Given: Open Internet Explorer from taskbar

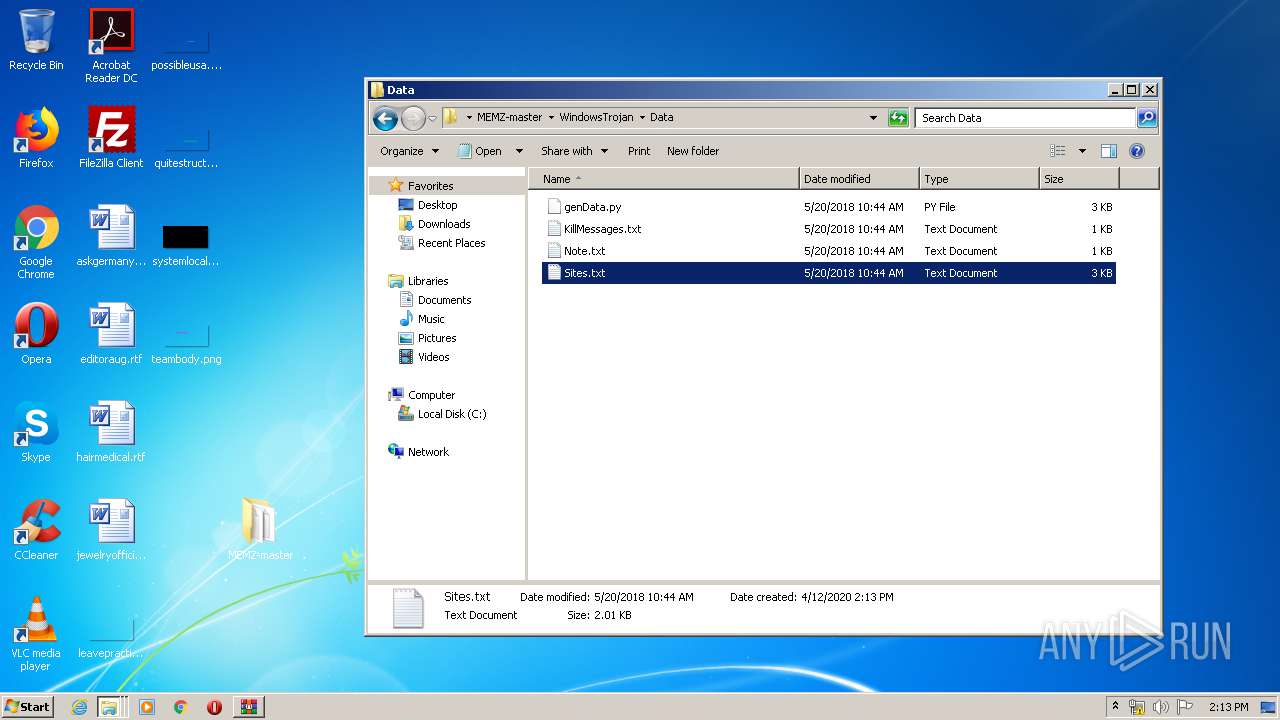Looking at the screenshot, I should click(79, 707).
